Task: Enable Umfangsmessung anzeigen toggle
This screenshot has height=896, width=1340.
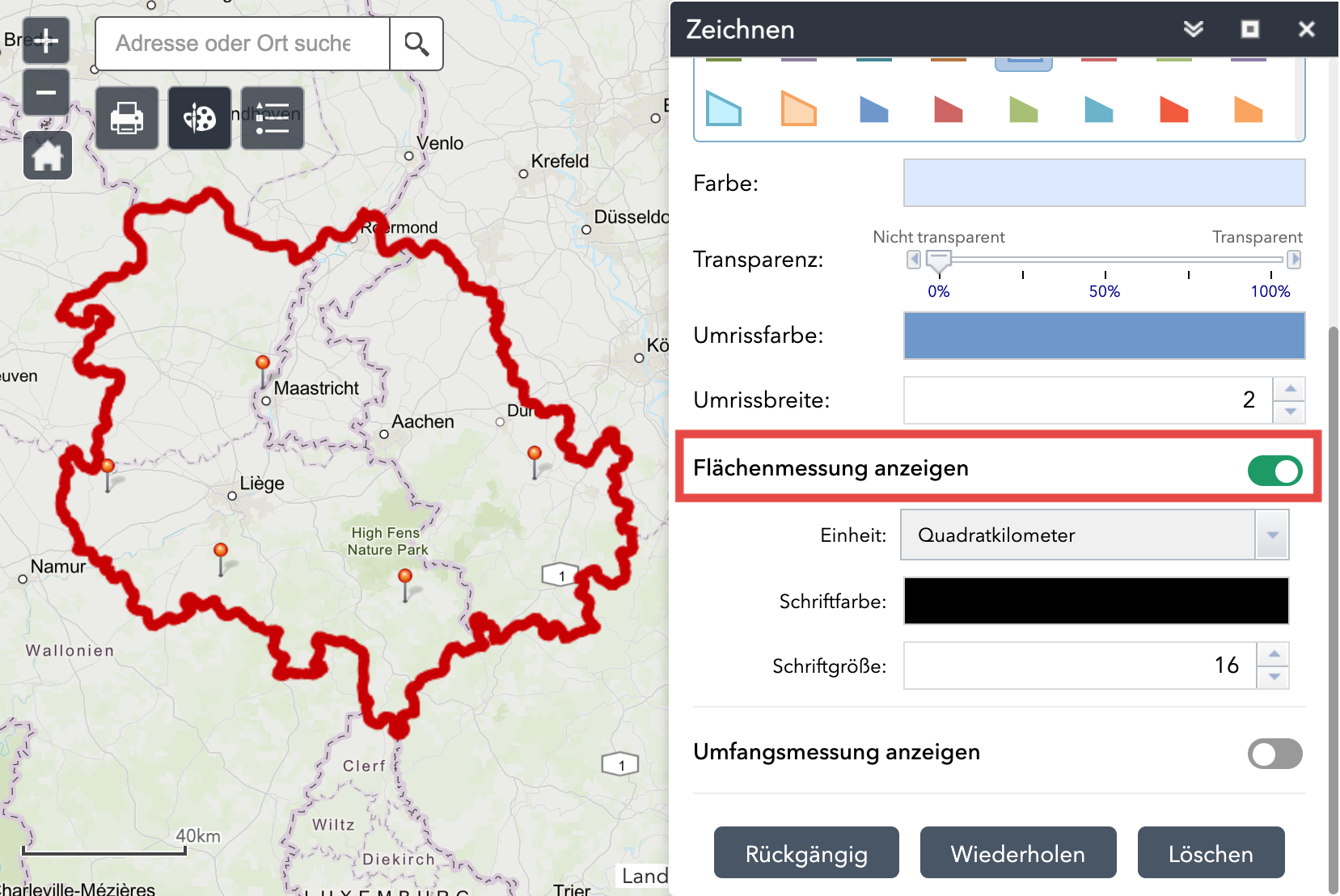Action: click(x=1274, y=754)
